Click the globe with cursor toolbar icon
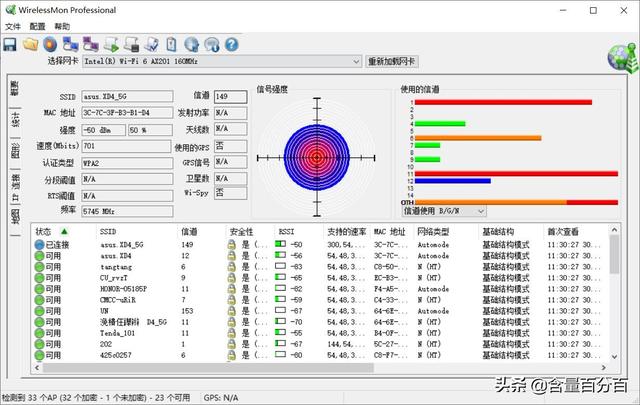640x405 pixels. 191,44
